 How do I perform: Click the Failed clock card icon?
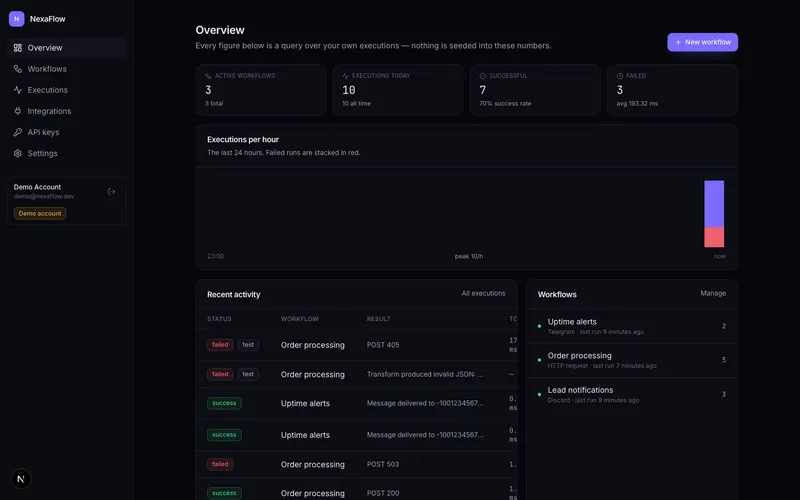[x=620, y=76]
